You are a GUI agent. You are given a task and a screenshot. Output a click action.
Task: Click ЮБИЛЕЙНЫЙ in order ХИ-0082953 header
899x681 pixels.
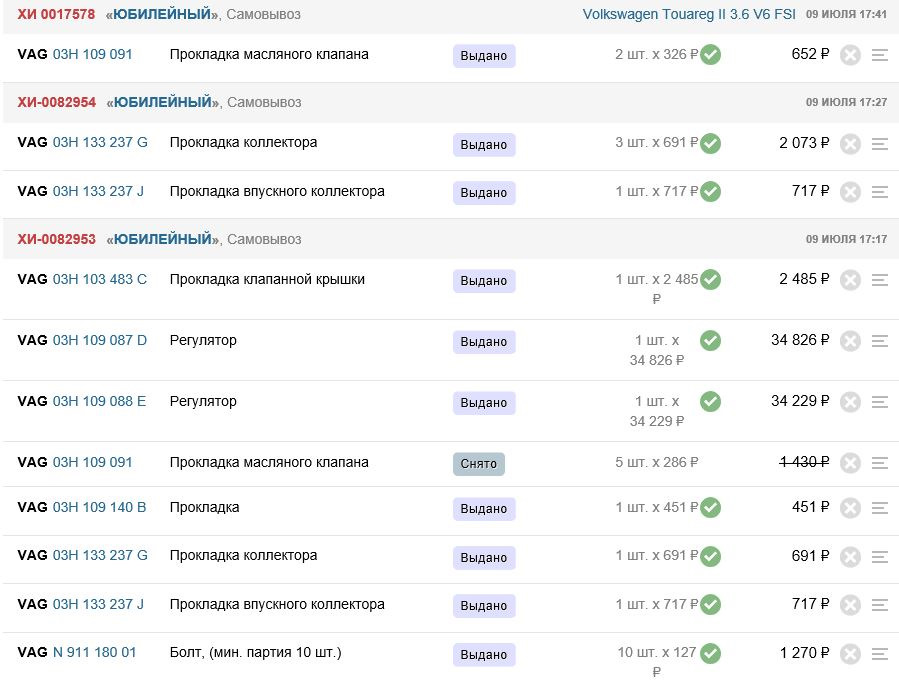pyautogui.click(x=163, y=239)
